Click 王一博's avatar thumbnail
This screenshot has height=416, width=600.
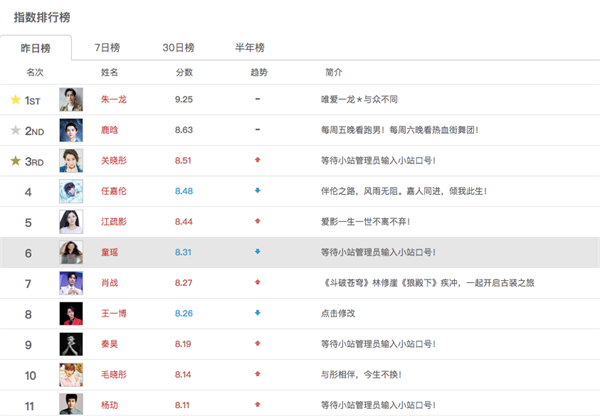click(x=70, y=314)
